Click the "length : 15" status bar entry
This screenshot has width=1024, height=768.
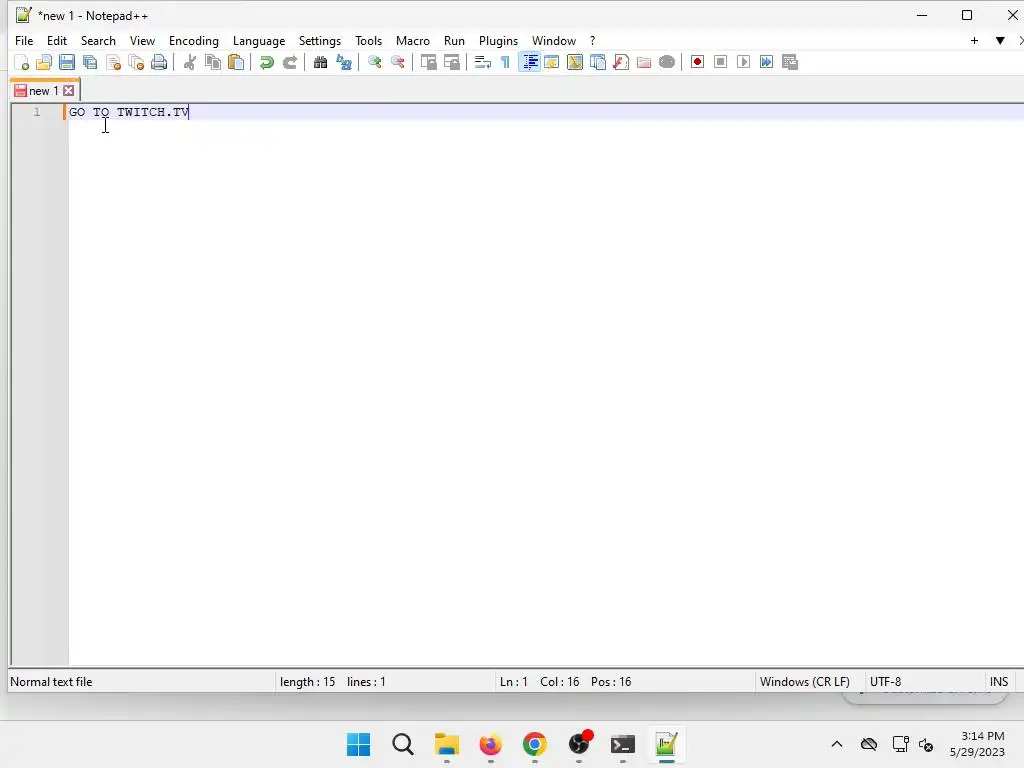308,682
